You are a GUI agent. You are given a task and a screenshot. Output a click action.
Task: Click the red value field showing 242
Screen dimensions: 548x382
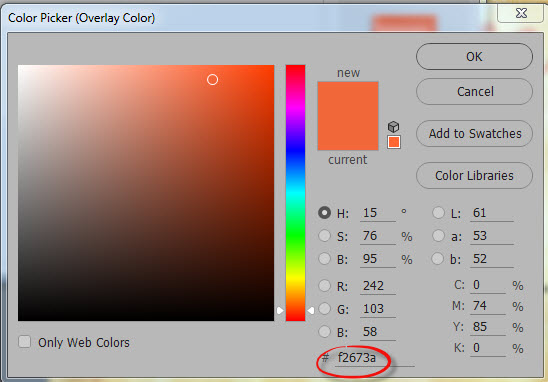pyautogui.click(x=377, y=286)
